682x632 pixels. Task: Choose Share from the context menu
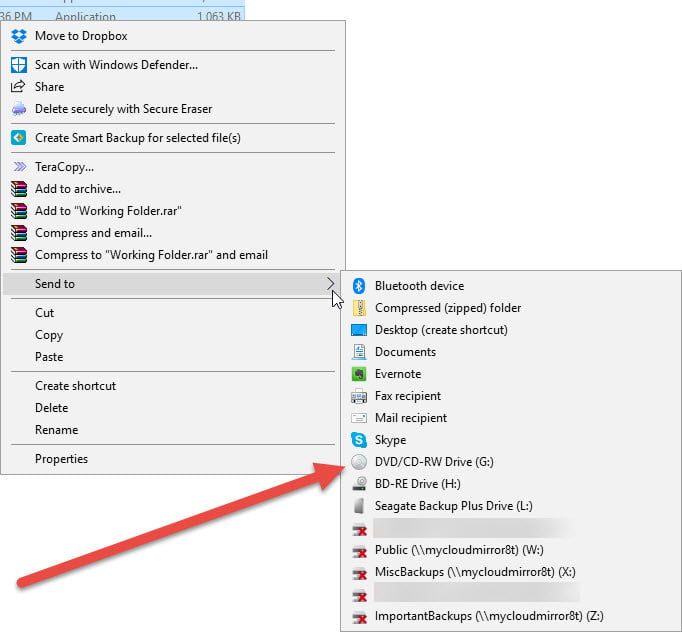(49, 87)
